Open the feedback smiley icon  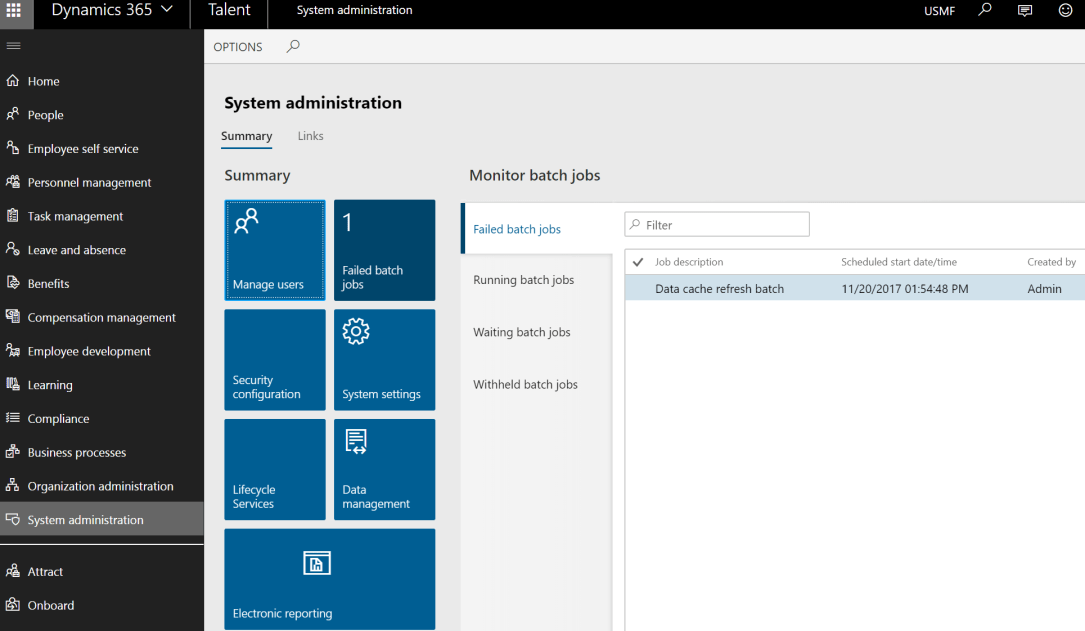pos(1063,11)
